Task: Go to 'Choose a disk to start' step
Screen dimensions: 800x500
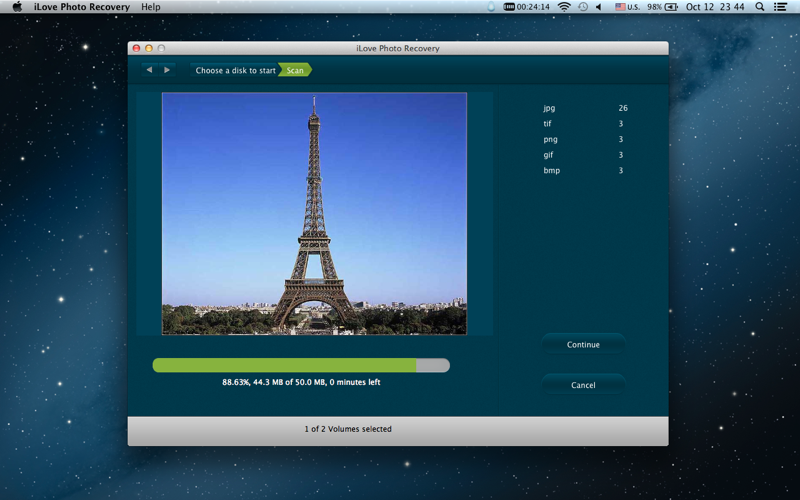Action: coord(235,70)
